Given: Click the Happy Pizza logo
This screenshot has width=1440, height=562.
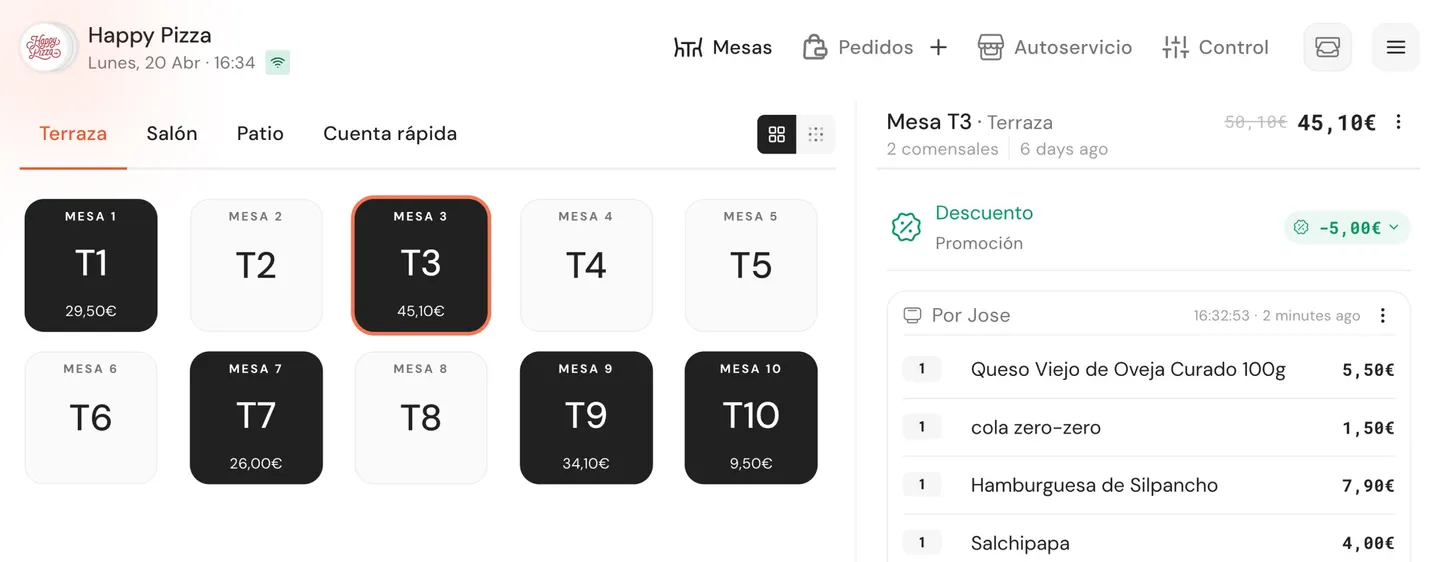Looking at the screenshot, I should coord(45,48).
